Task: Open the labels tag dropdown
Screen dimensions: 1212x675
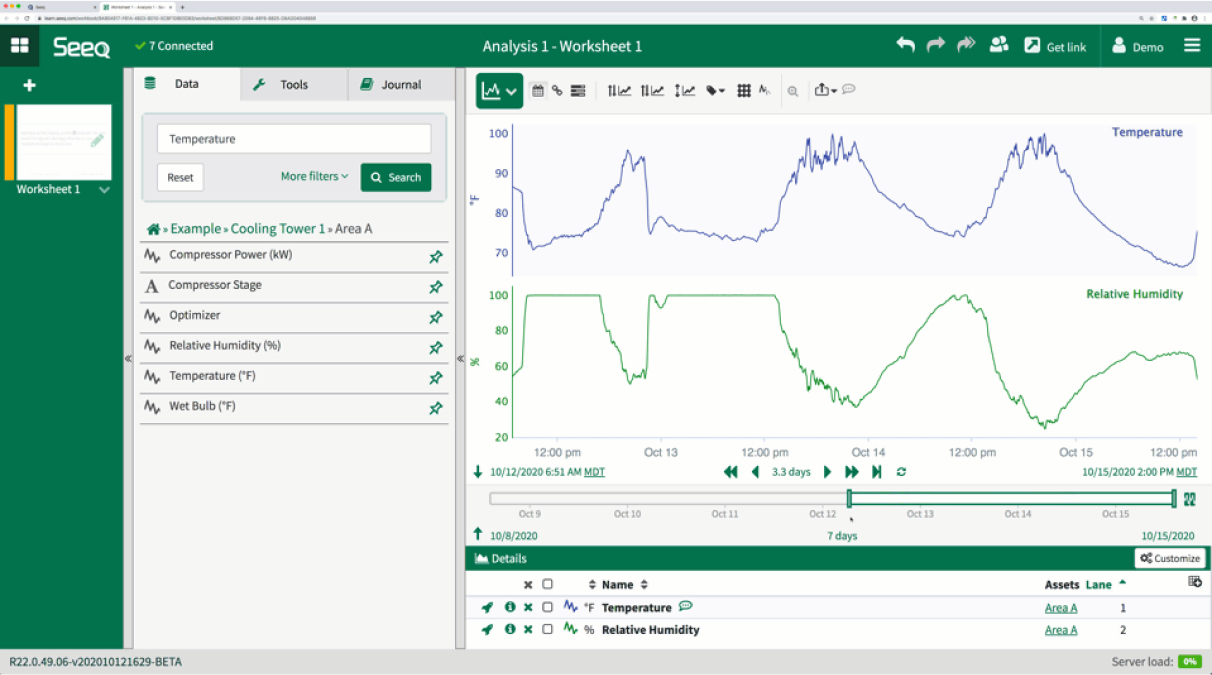Action: (715, 90)
